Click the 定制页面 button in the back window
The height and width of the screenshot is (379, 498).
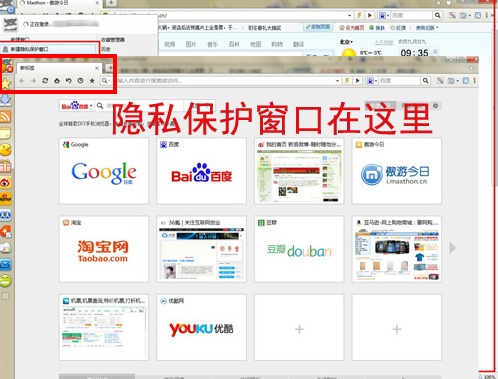pos(318,27)
